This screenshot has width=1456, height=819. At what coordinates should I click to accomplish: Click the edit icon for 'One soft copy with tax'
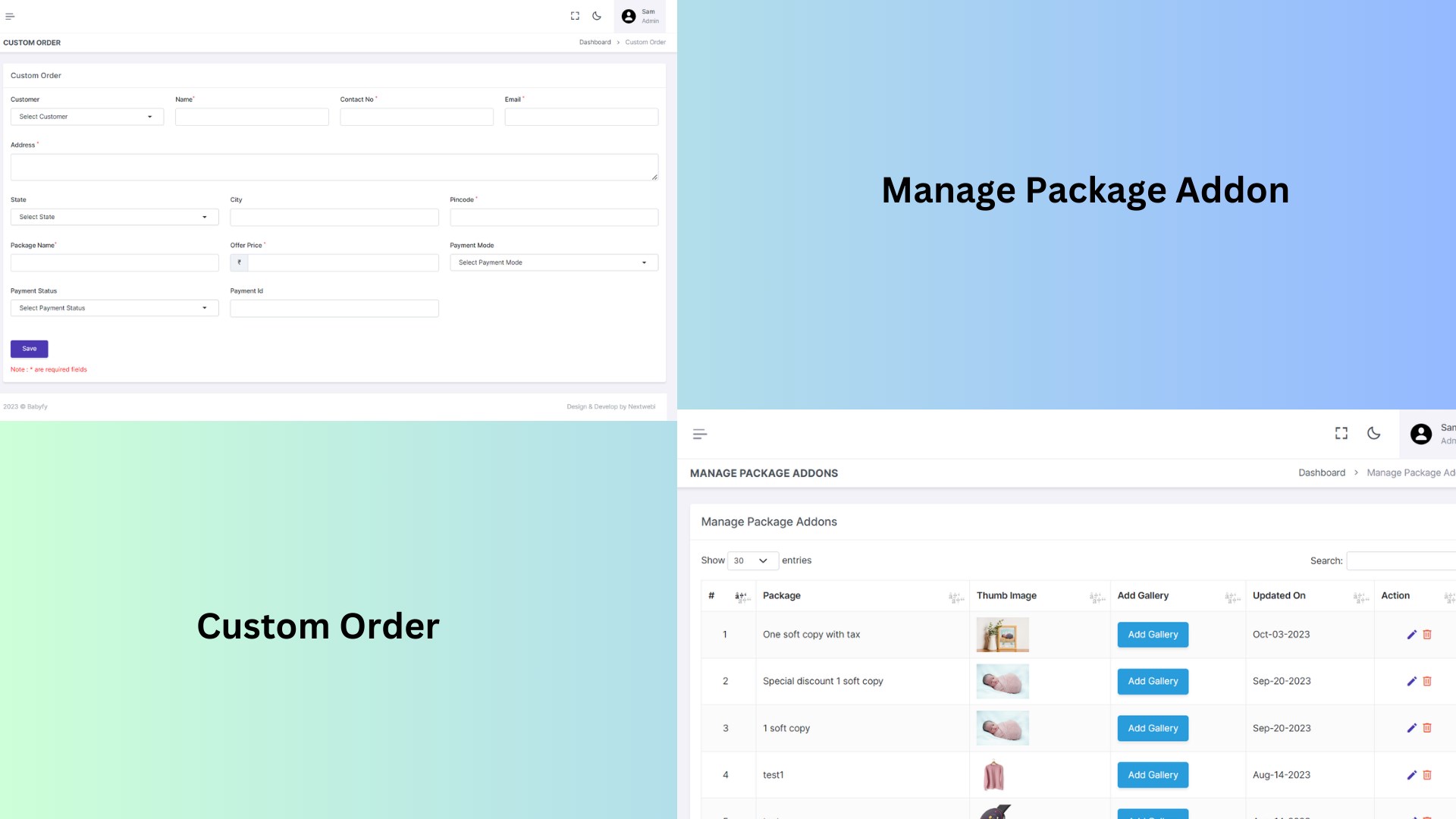(1411, 634)
